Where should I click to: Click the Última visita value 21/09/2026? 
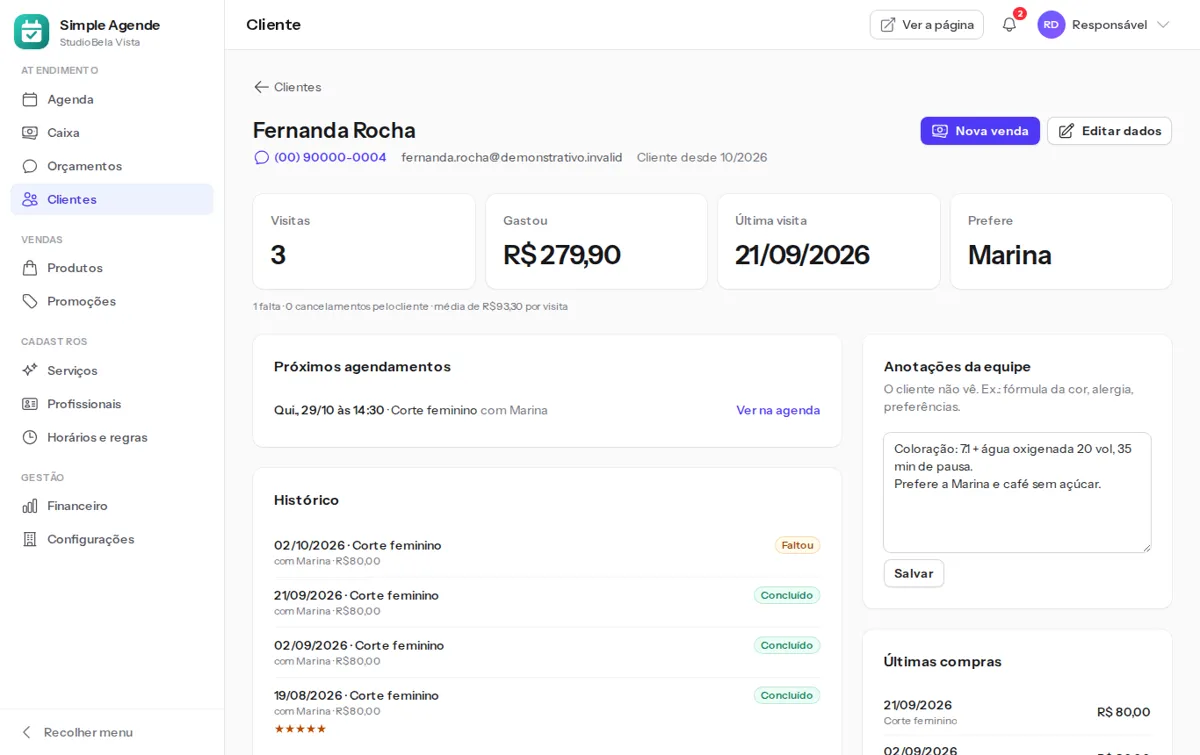(x=802, y=255)
